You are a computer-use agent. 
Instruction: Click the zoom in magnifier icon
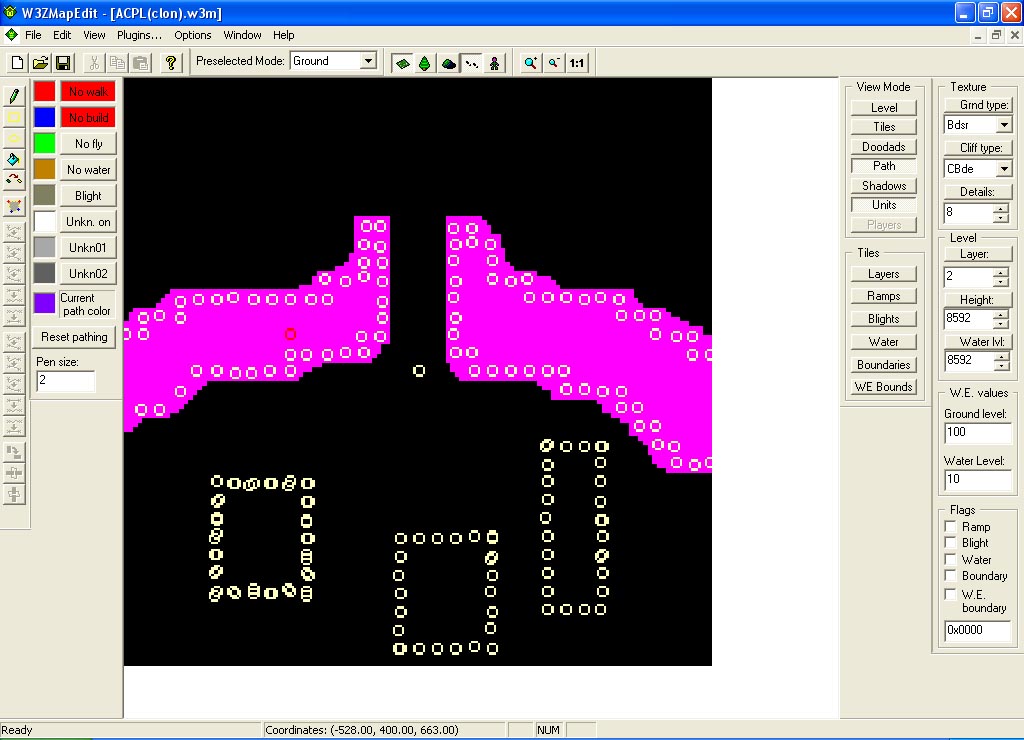tap(530, 63)
